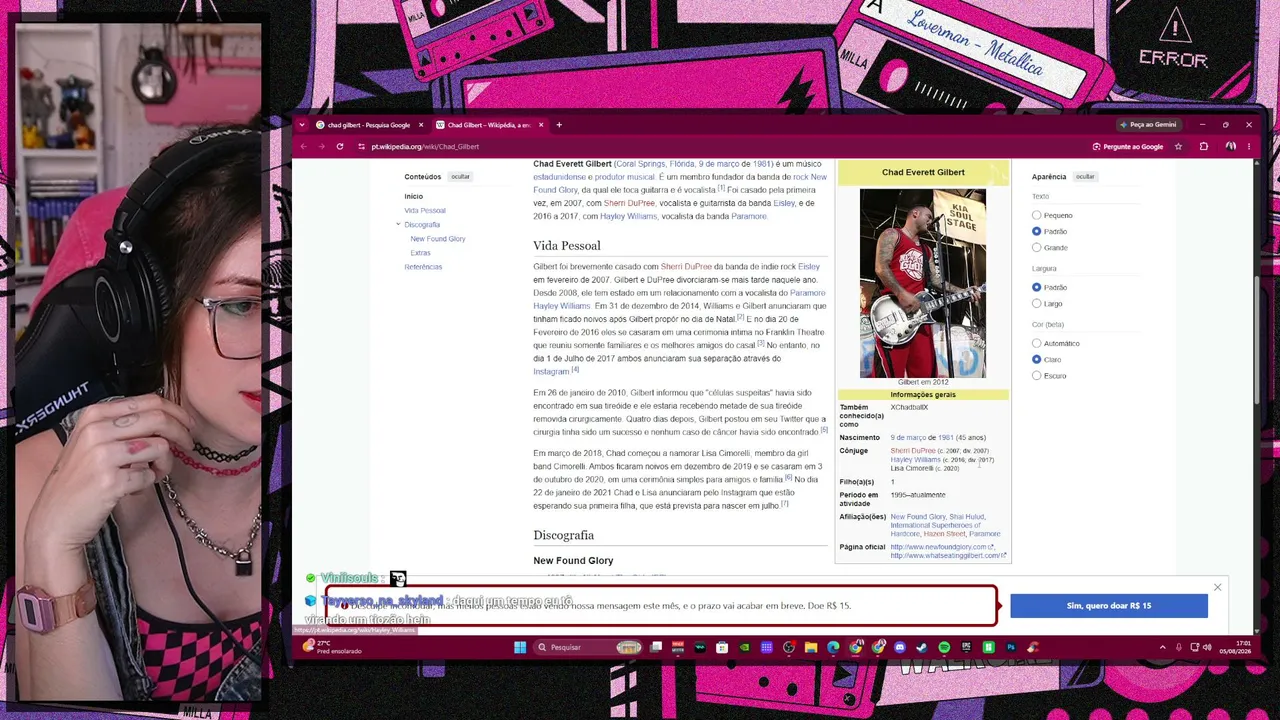Open the Chrome three-dot menu
The height and width of the screenshot is (720, 1280).
coord(1248,147)
